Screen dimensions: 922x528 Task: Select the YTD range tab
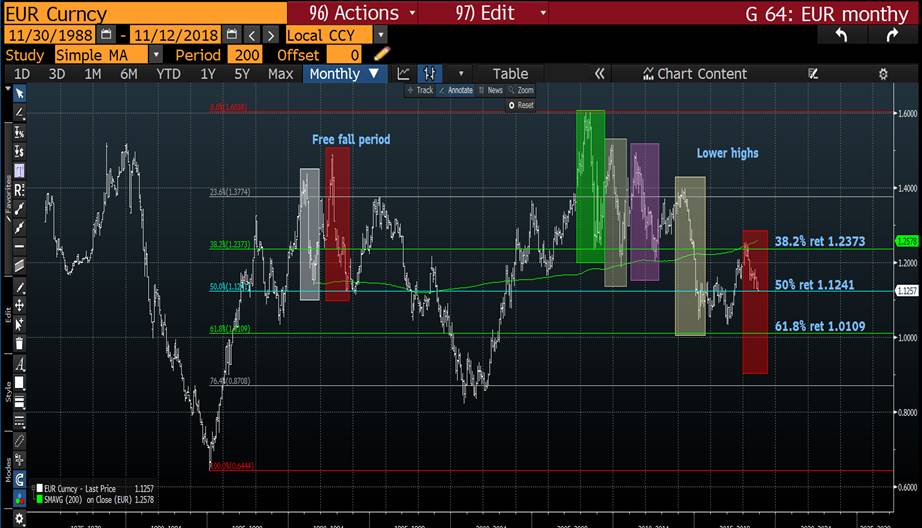(x=168, y=74)
